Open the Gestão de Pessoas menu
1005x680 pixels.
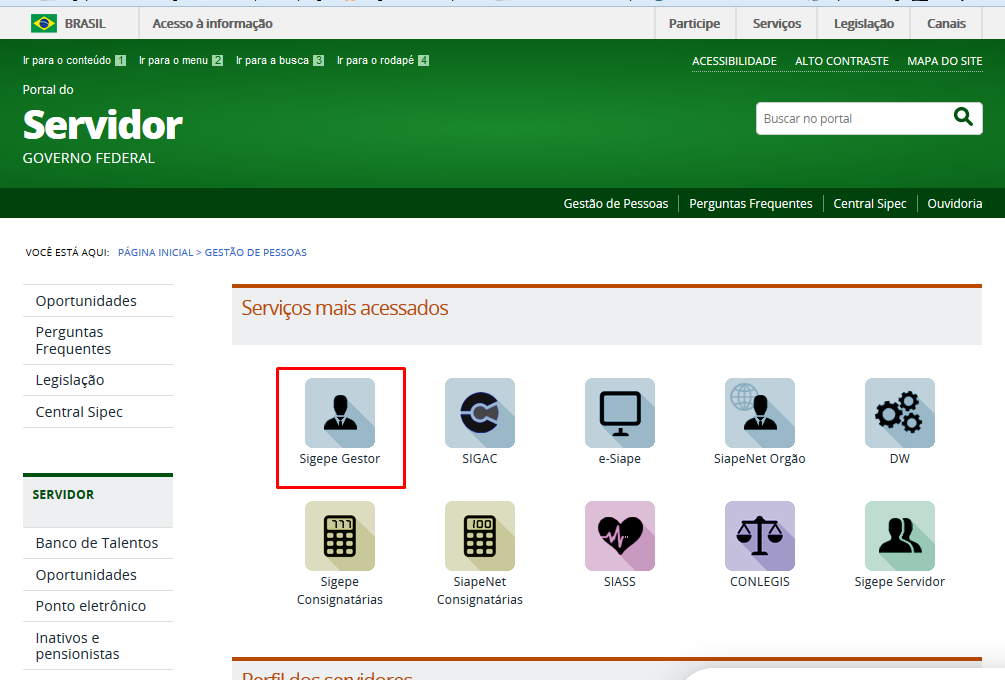coord(615,203)
